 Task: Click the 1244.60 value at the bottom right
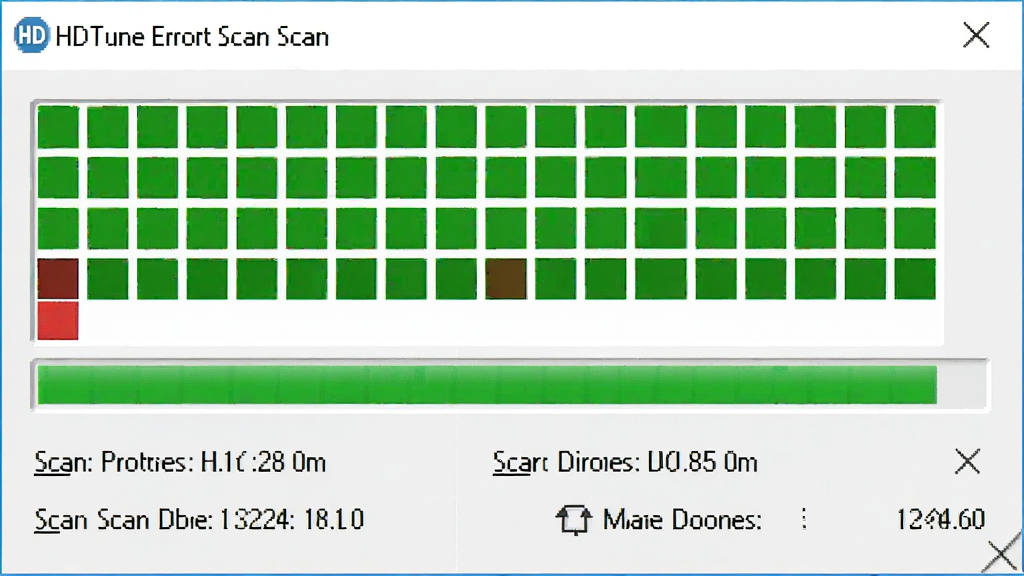point(940,520)
